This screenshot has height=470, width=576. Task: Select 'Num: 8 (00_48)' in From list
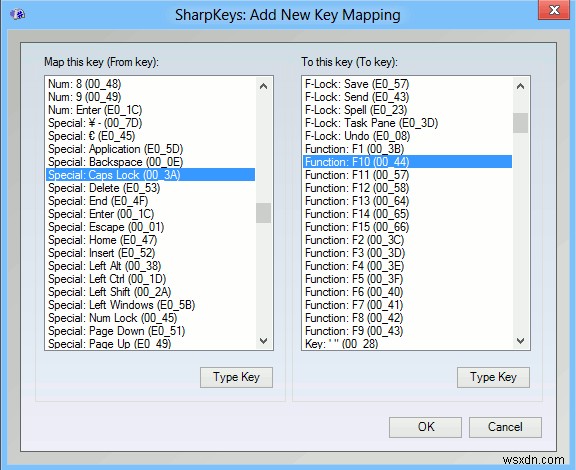click(x=150, y=84)
